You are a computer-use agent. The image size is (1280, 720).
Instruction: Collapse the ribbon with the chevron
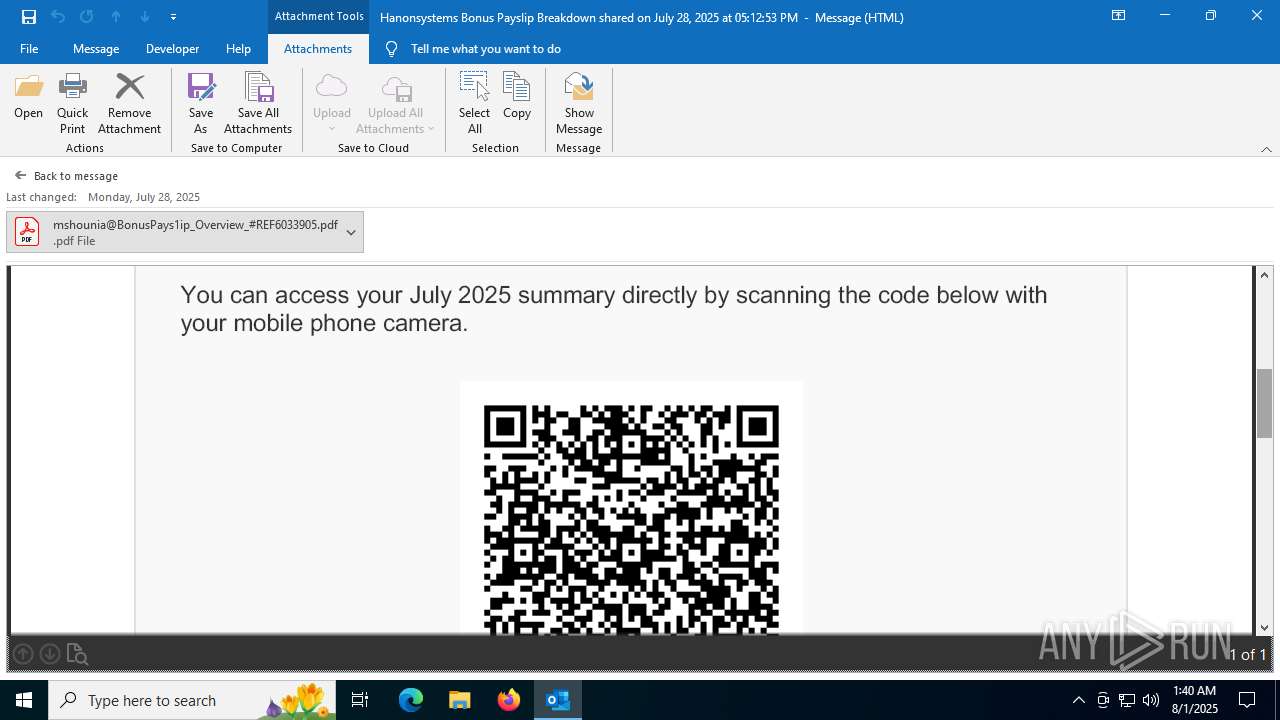[1266, 149]
